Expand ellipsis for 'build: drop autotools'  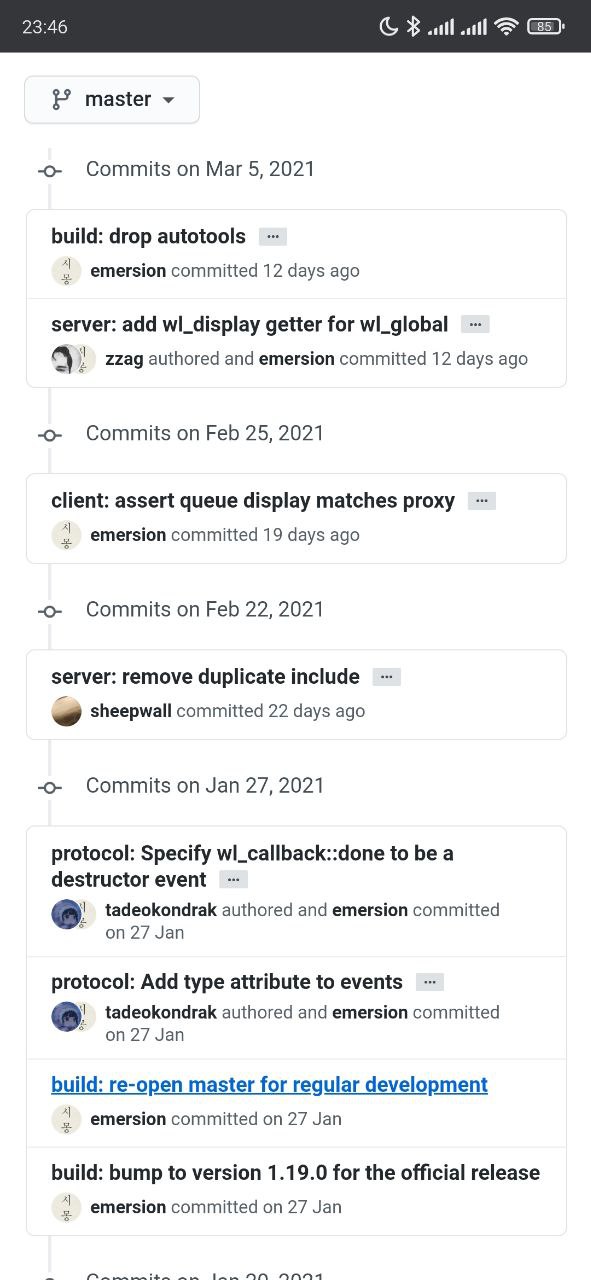click(x=273, y=237)
